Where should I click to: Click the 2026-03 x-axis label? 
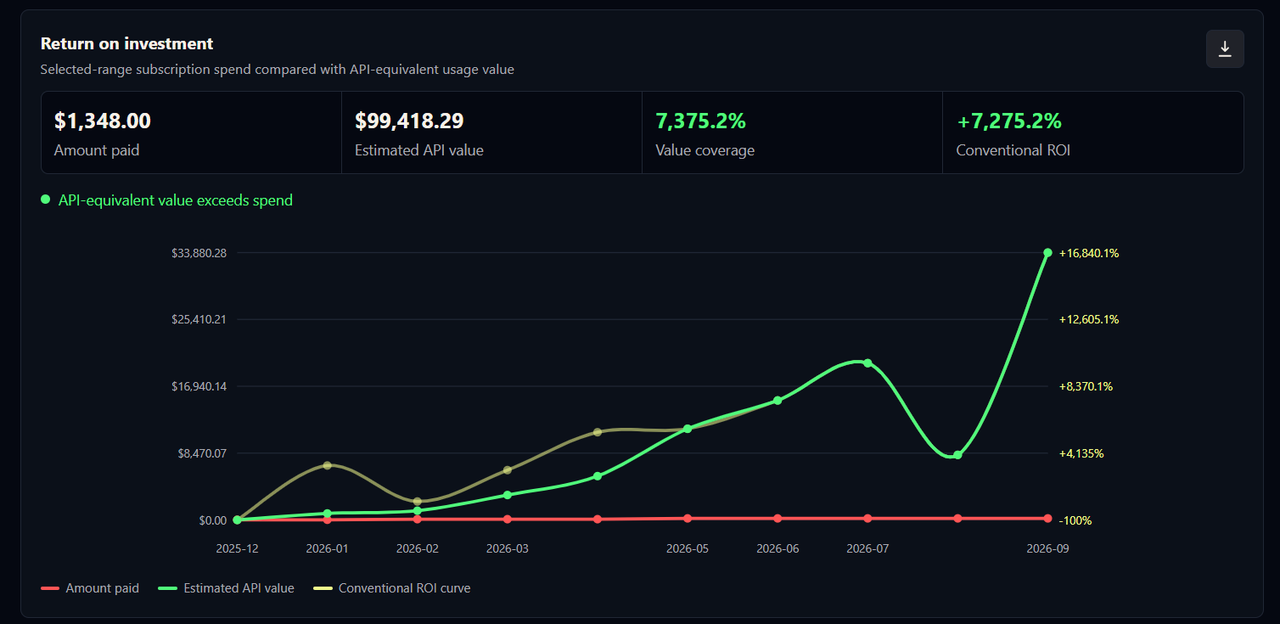(x=507, y=548)
